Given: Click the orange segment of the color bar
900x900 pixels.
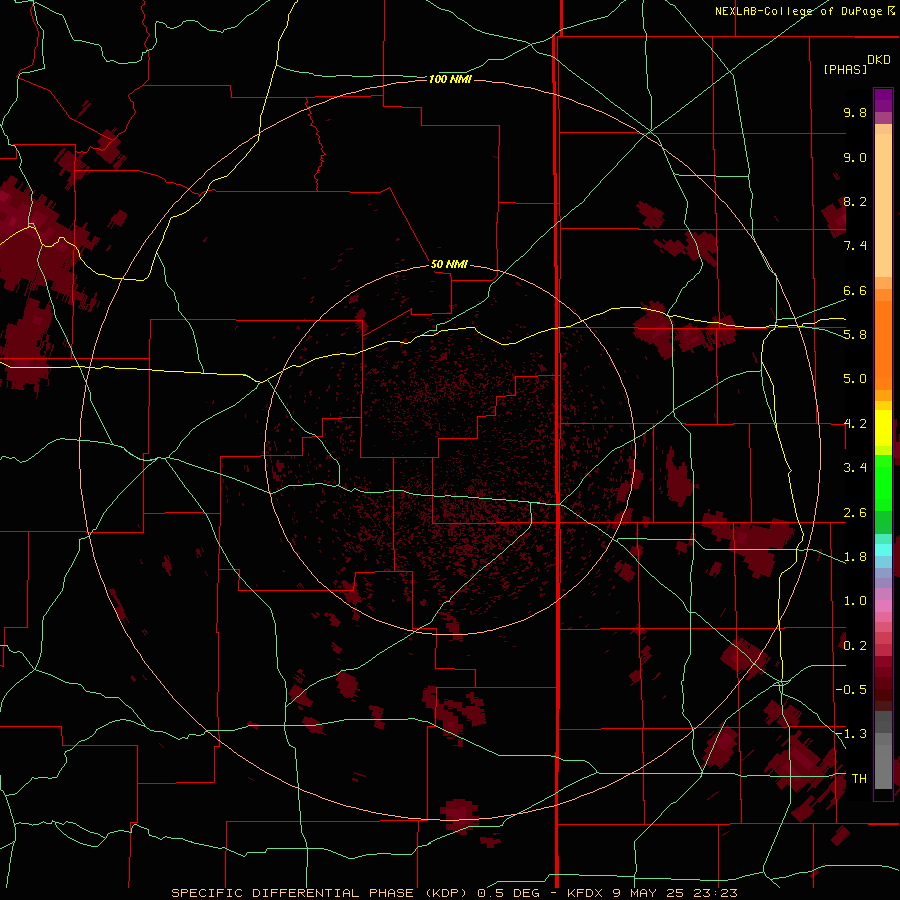Looking at the screenshot, I should click(x=883, y=344).
